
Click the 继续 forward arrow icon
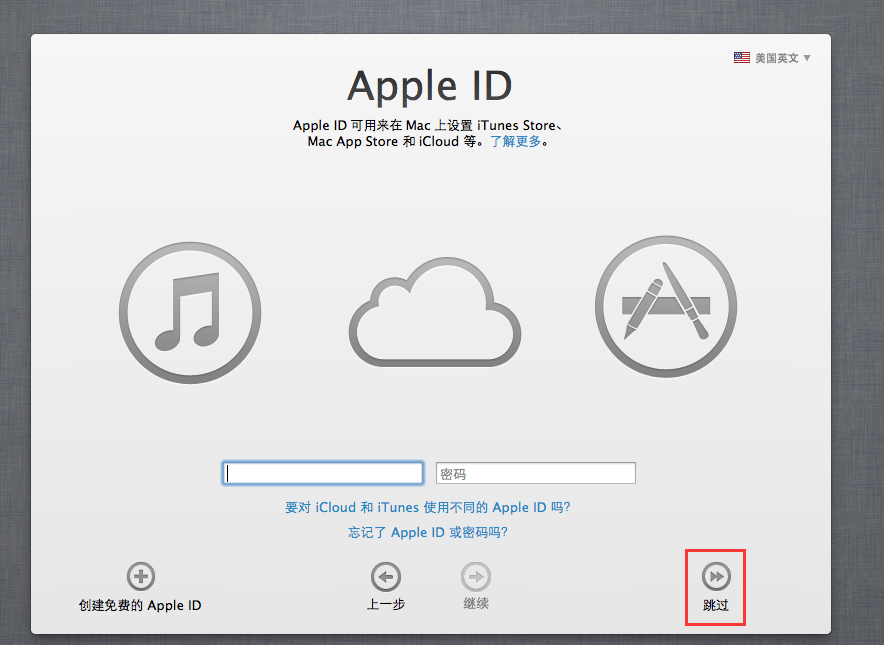click(x=476, y=577)
